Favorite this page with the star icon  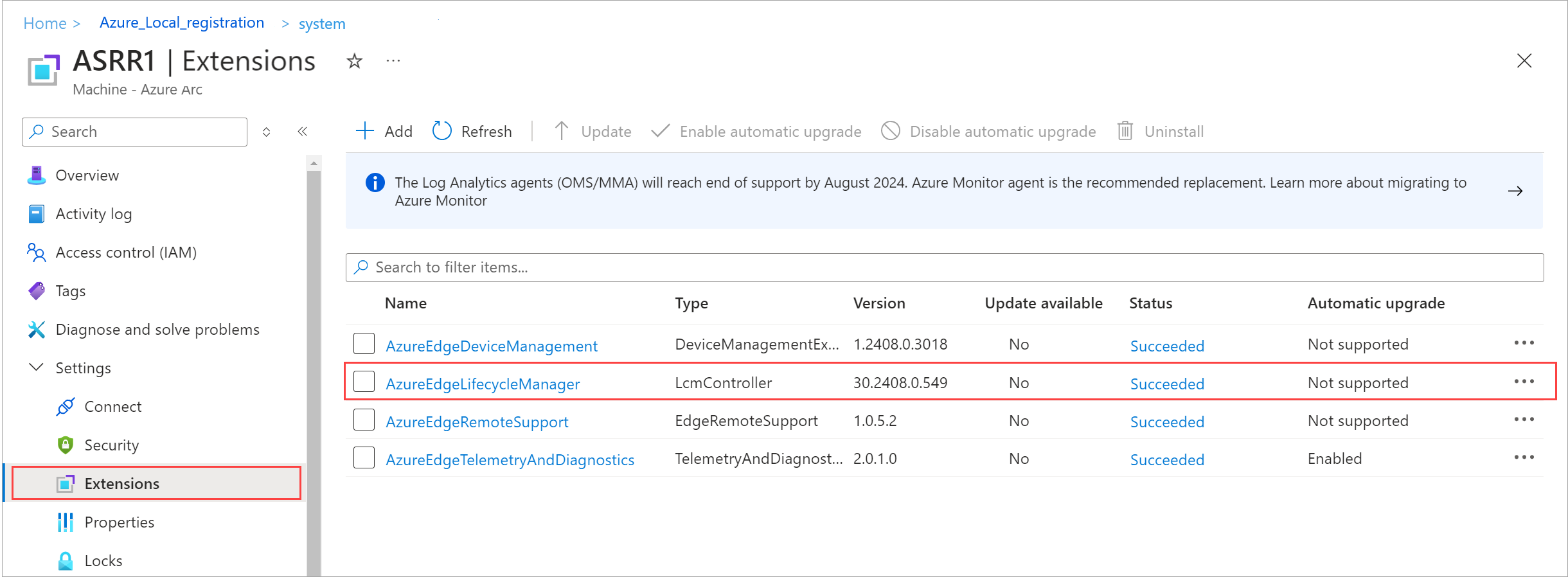tap(354, 61)
